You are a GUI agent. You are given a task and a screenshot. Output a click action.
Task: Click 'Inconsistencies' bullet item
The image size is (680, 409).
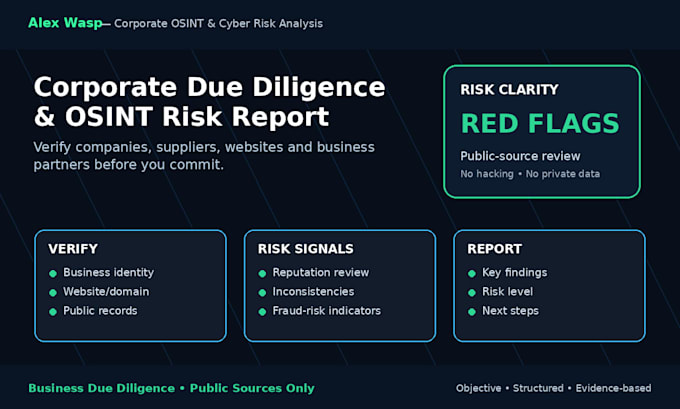(313, 291)
